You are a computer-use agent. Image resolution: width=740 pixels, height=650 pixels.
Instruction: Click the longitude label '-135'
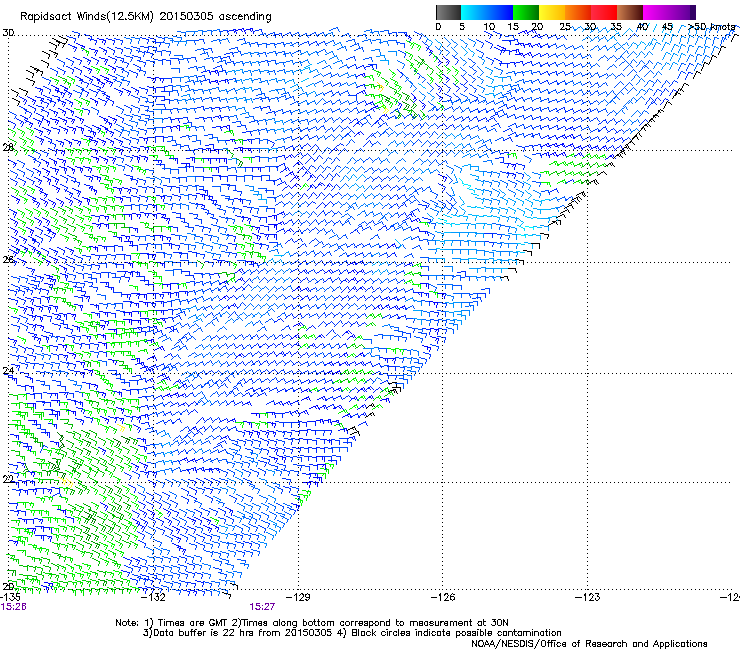(x=10, y=597)
